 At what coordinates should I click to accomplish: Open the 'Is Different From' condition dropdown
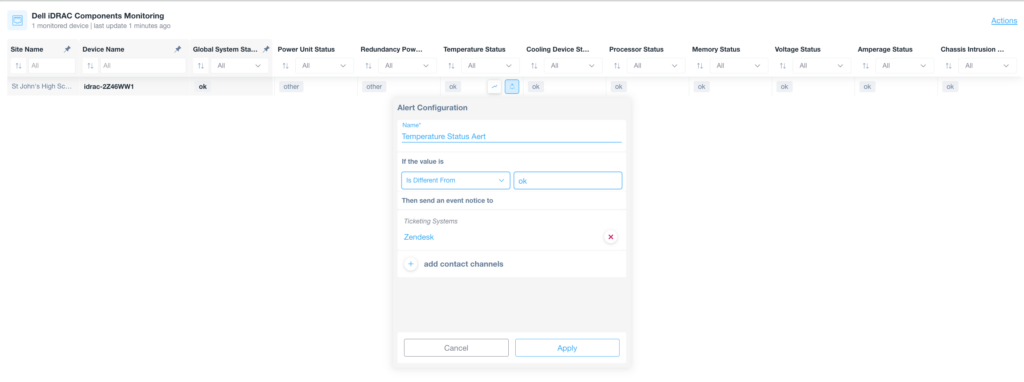[456, 180]
